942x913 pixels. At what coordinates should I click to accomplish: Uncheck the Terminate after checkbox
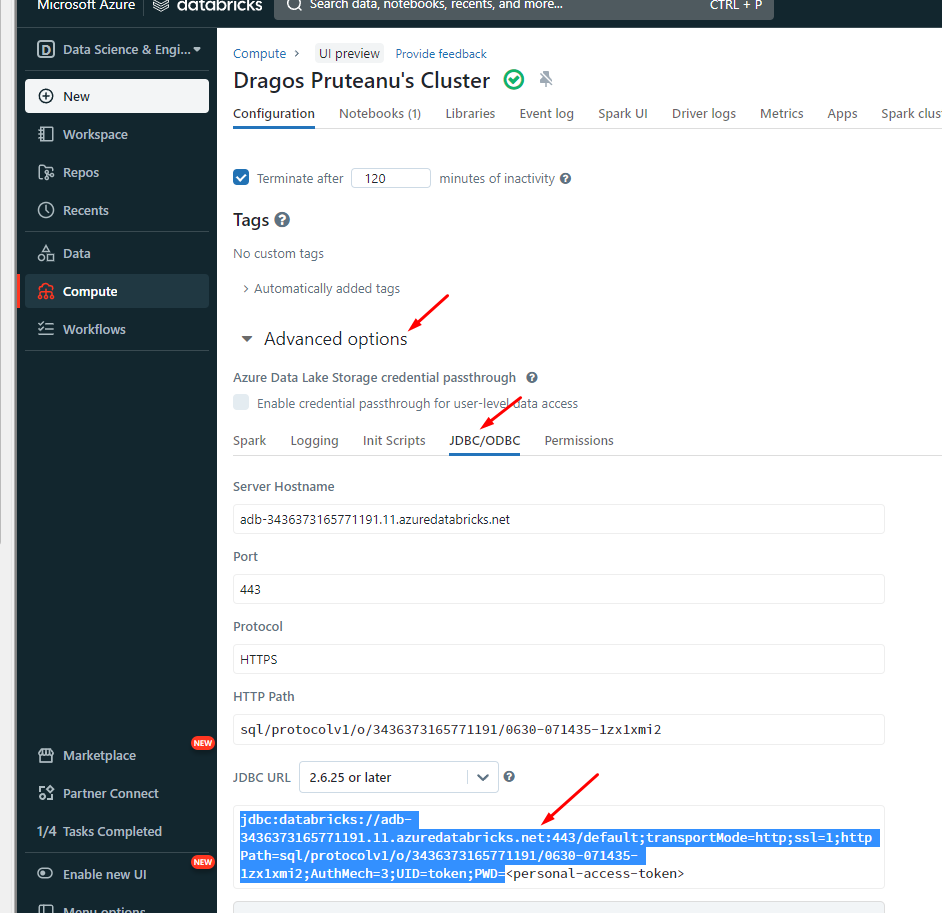tap(241, 177)
